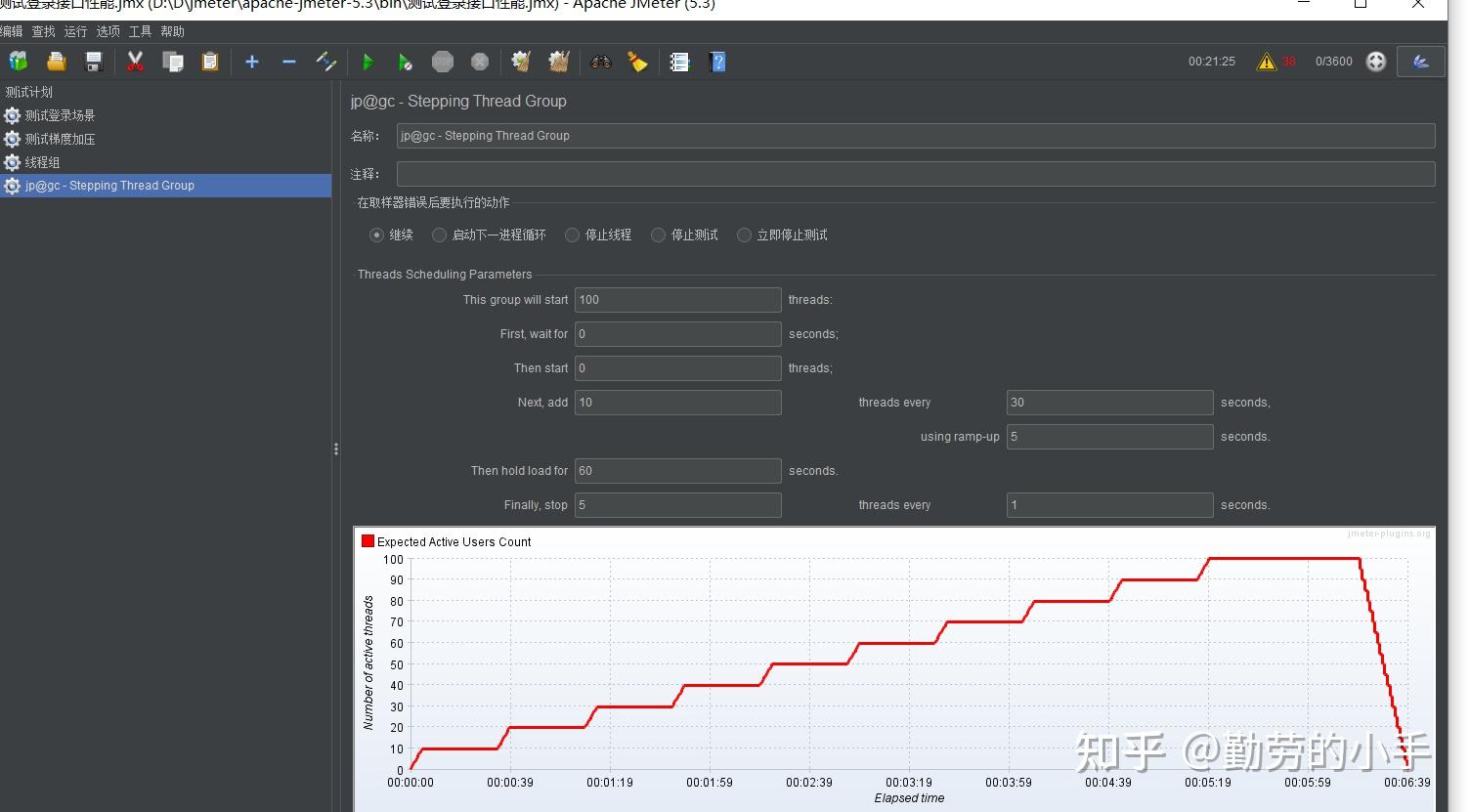The image size is (1470, 812).
Task: Open the 运行 menu
Action: click(75, 31)
